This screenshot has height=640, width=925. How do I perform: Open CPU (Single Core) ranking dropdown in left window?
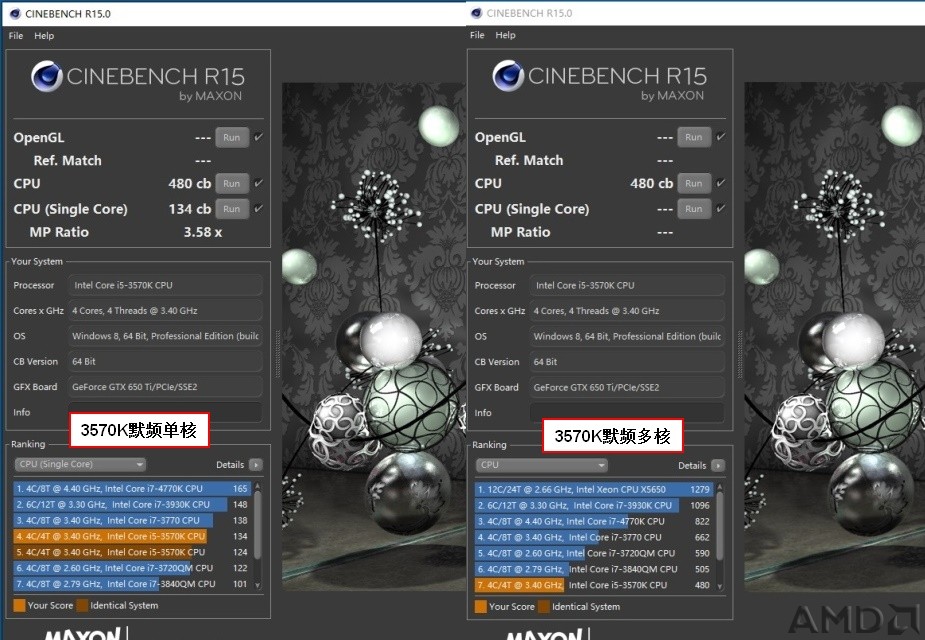(x=80, y=464)
